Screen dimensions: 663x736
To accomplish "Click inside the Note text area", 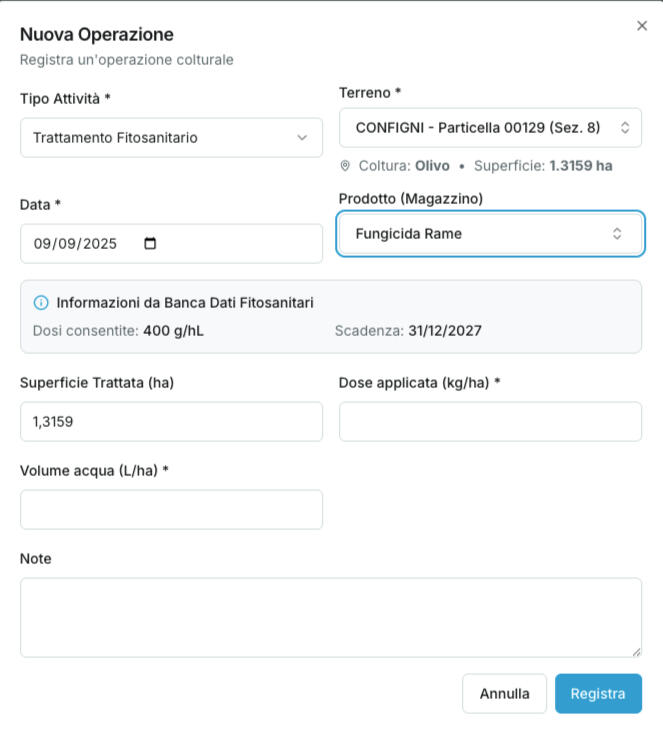I will pyautogui.click(x=330, y=617).
